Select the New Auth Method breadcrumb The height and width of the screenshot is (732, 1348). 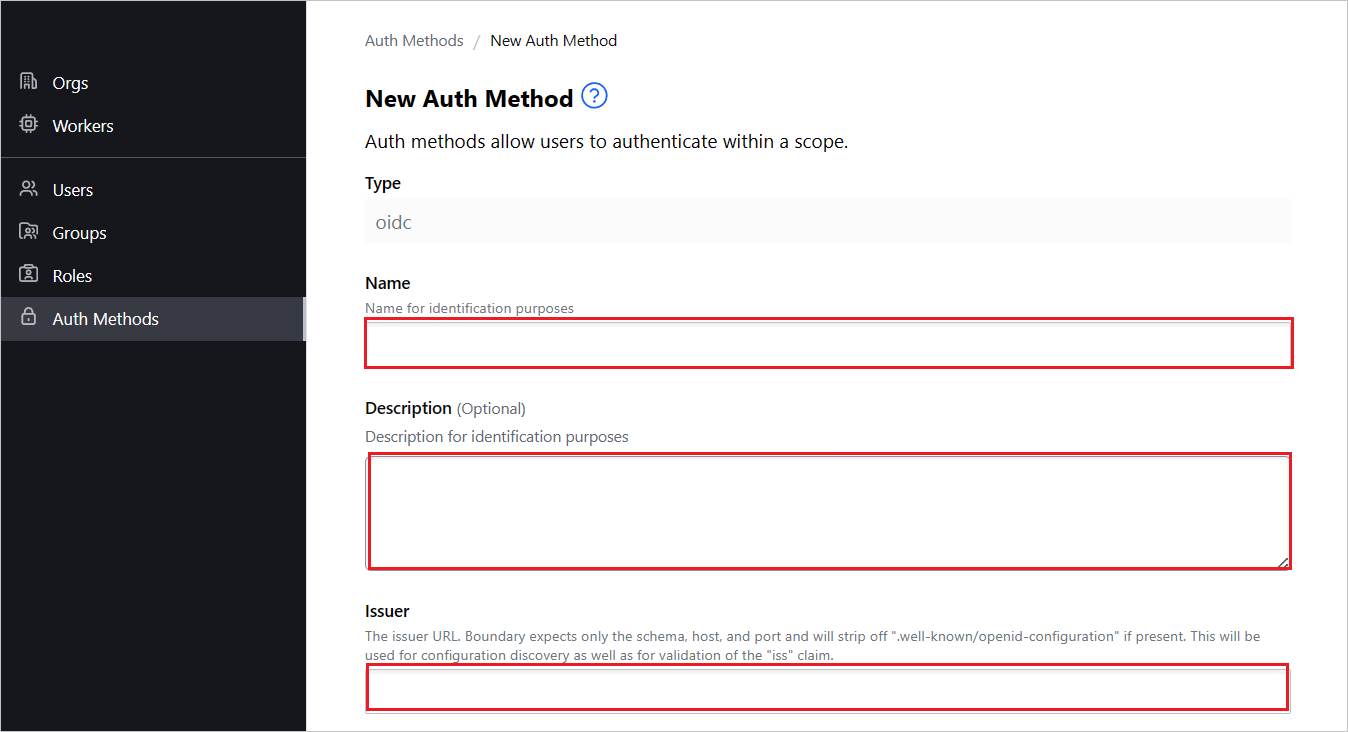pyautogui.click(x=553, y=40)
